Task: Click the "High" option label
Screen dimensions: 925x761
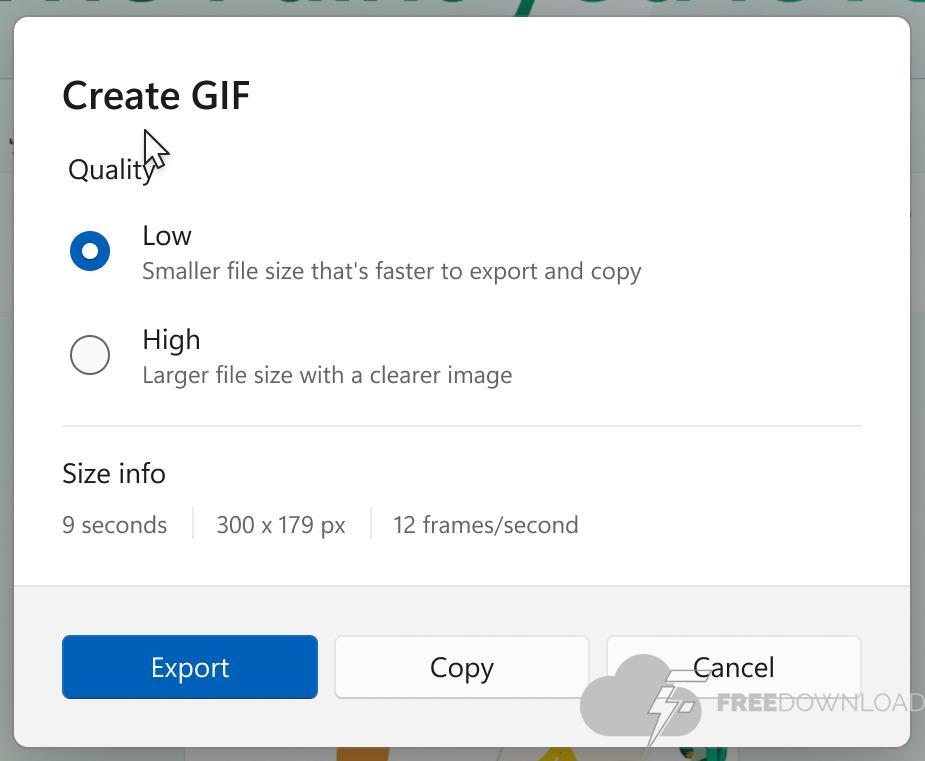Action: [171, 340]
